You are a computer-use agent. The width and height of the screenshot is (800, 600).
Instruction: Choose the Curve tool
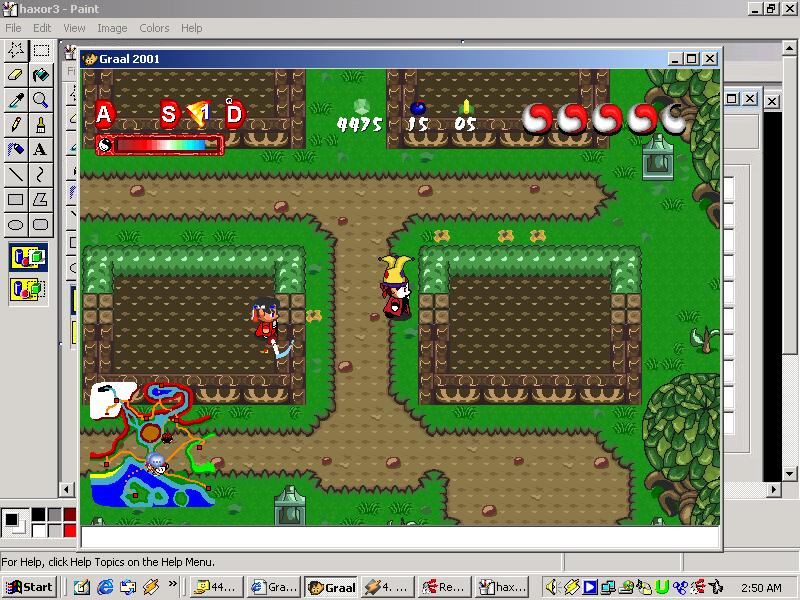click(x=41, y=174)
